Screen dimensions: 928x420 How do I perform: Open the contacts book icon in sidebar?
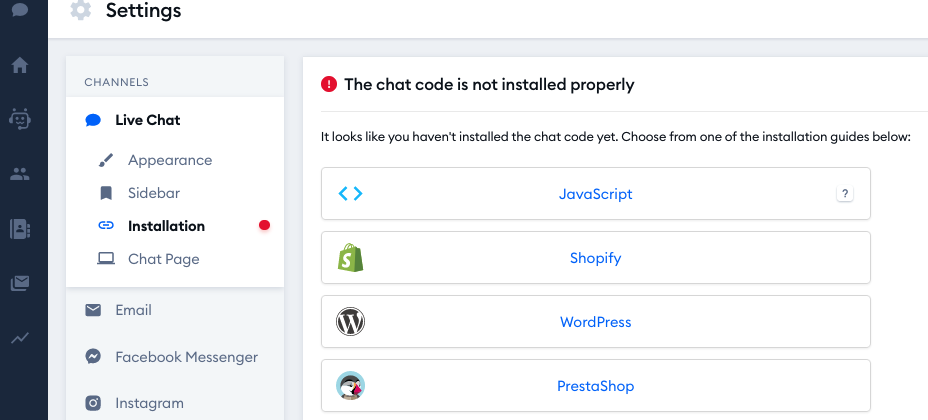(x=20, y=229)
